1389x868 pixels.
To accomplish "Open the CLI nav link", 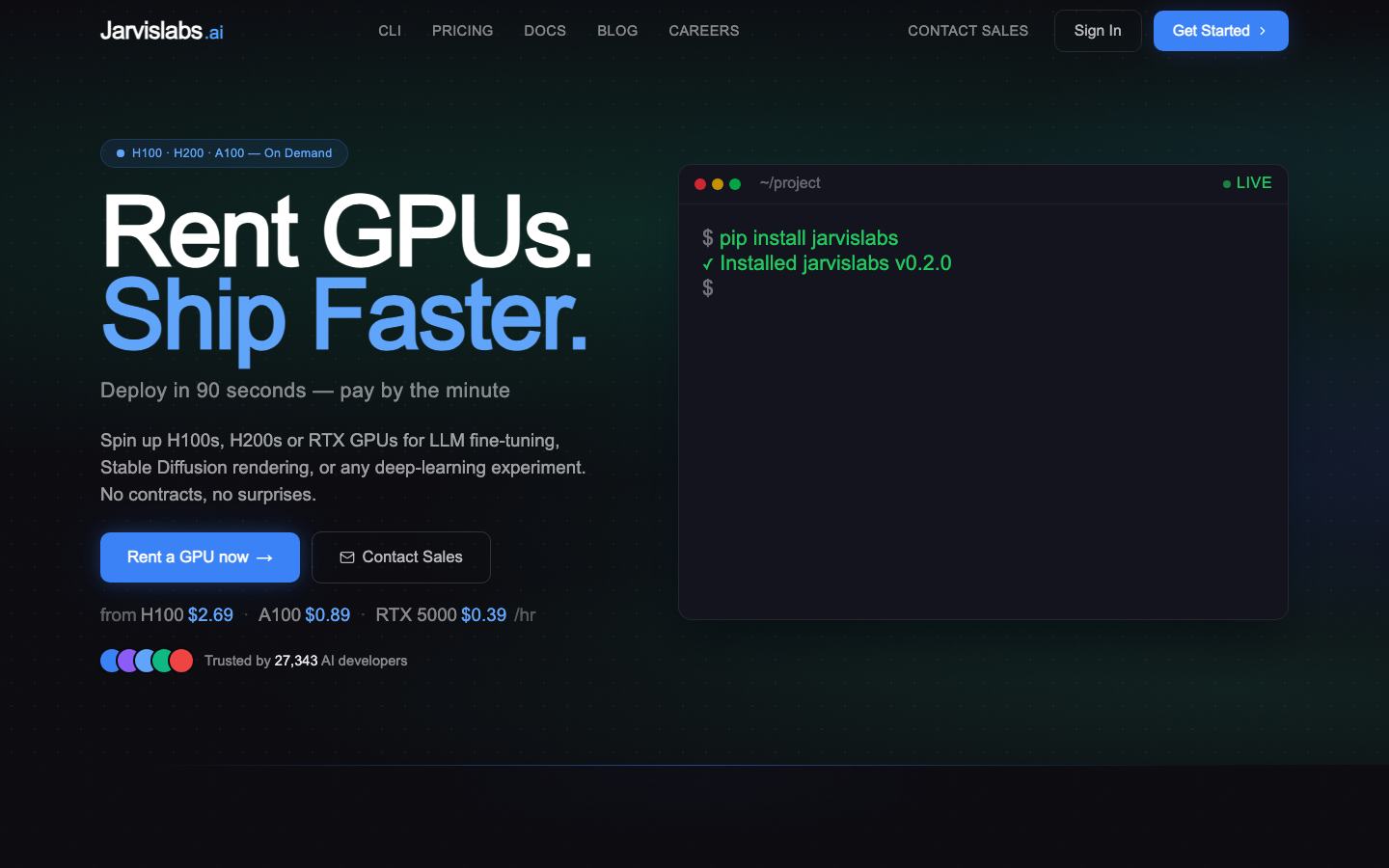I will coord(390,31).
